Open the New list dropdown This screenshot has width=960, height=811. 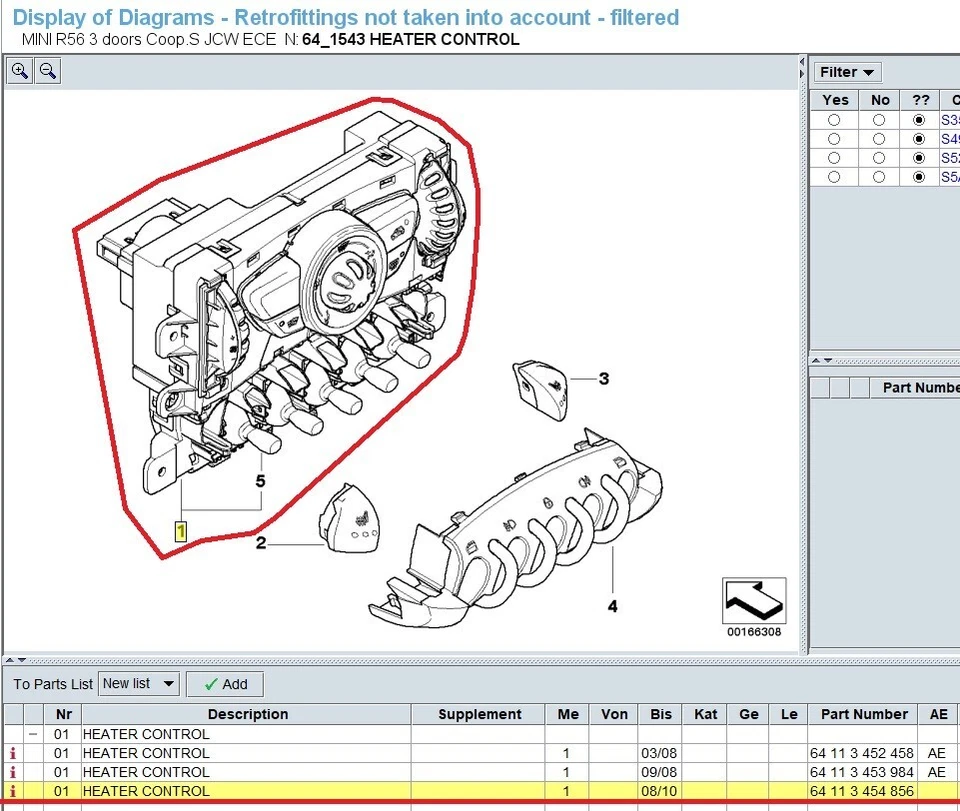pos(139,684)
